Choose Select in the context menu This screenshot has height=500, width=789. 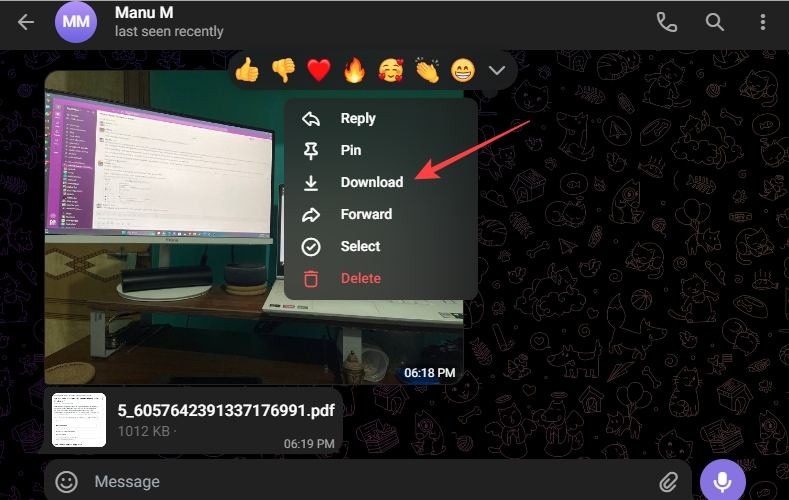tap(360, 246)
